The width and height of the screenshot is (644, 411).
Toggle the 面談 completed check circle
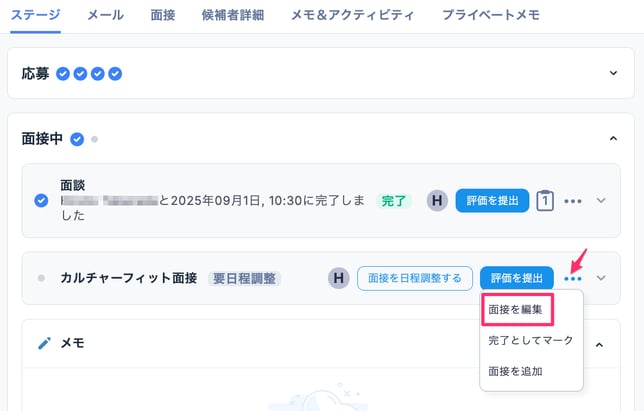(x=41, y=200)
